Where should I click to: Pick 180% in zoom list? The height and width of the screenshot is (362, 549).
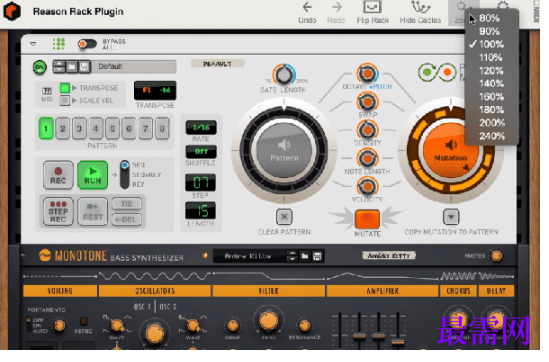coord(491,110)
